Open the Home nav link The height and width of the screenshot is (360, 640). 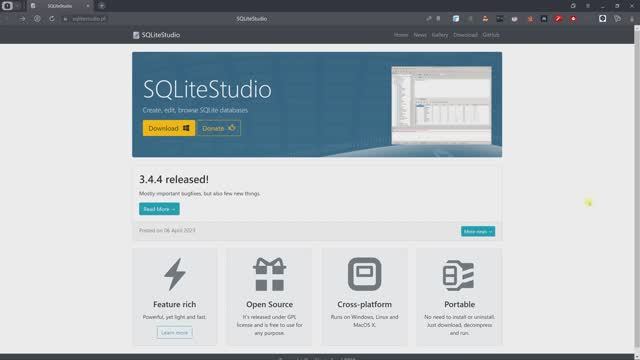click(401, 35)
